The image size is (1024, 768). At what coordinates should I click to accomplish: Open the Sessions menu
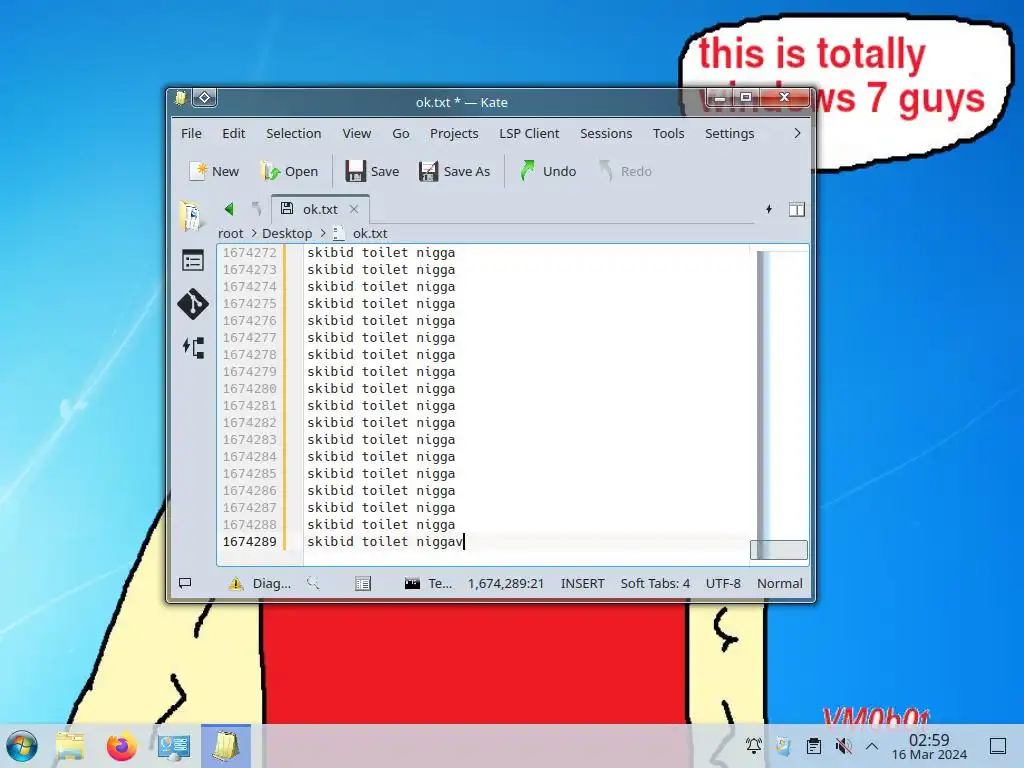pos(606,133)
